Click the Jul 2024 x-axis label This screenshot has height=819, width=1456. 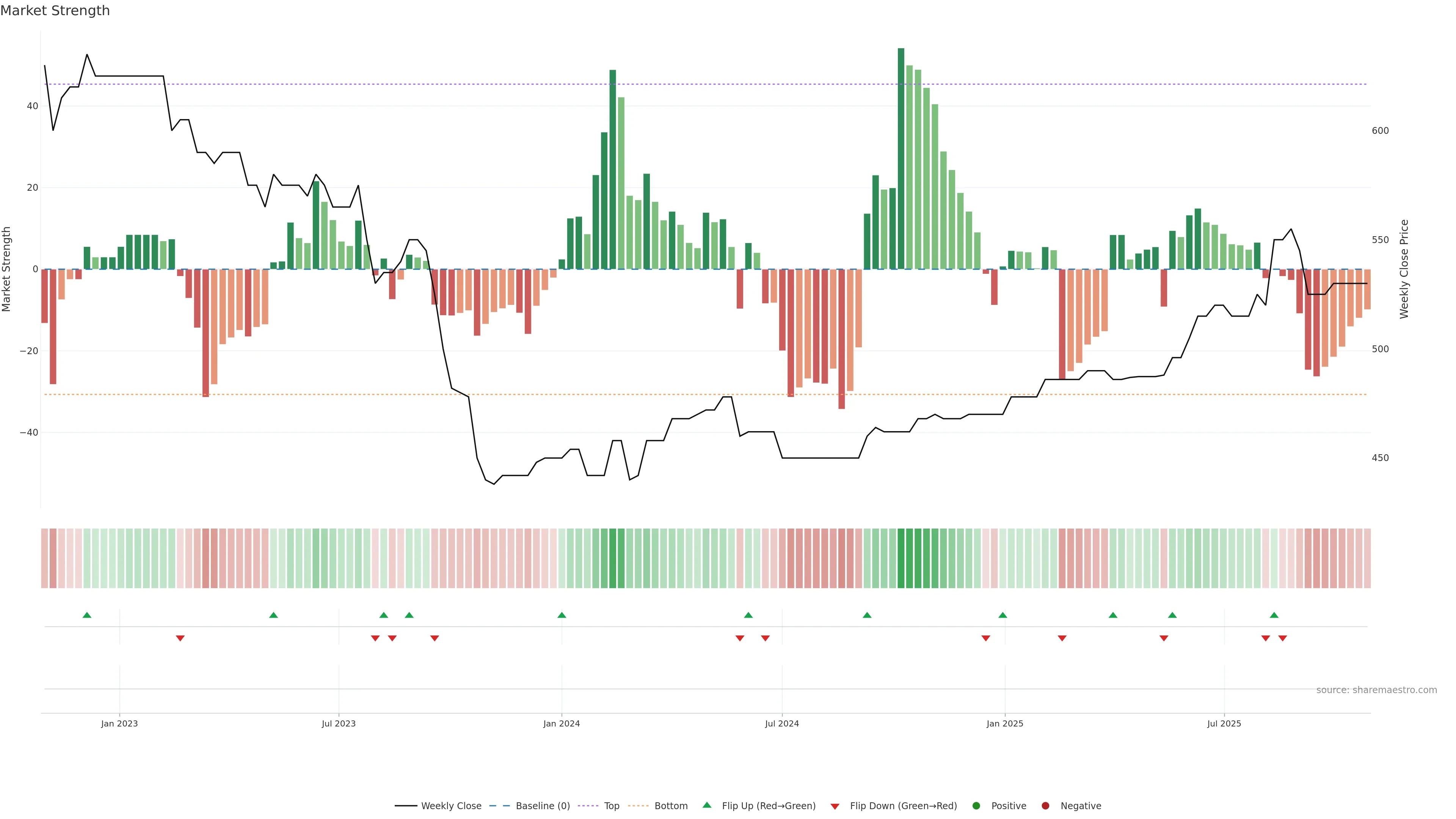(x=782, y=723)
